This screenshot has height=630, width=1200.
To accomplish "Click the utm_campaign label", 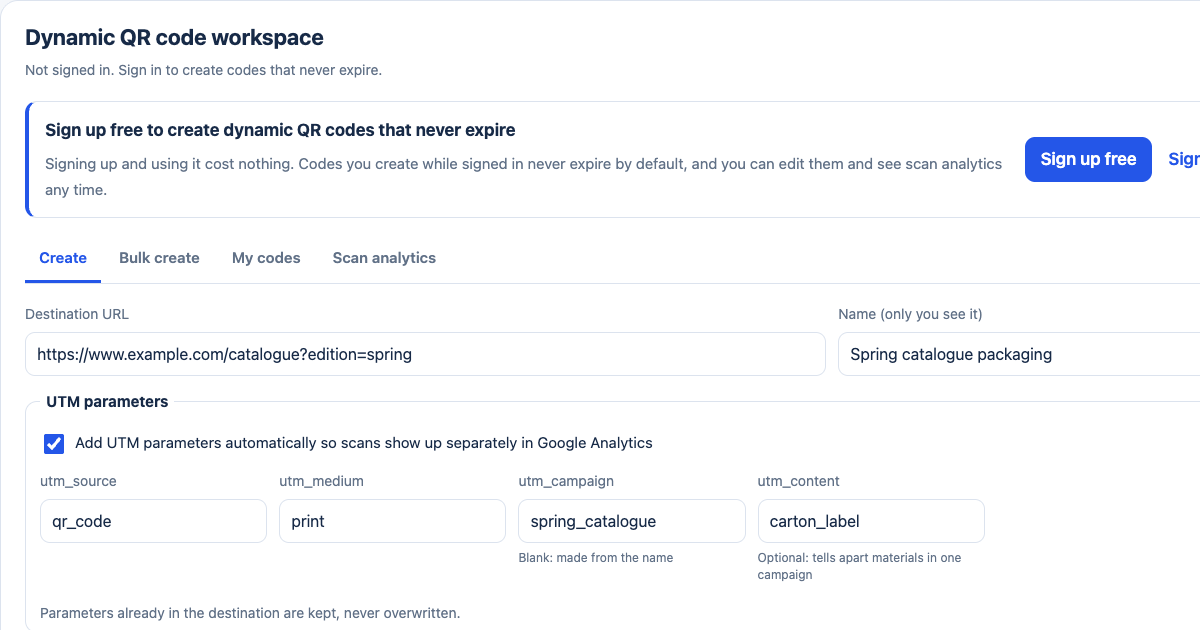I will click(x=566, y=481).
